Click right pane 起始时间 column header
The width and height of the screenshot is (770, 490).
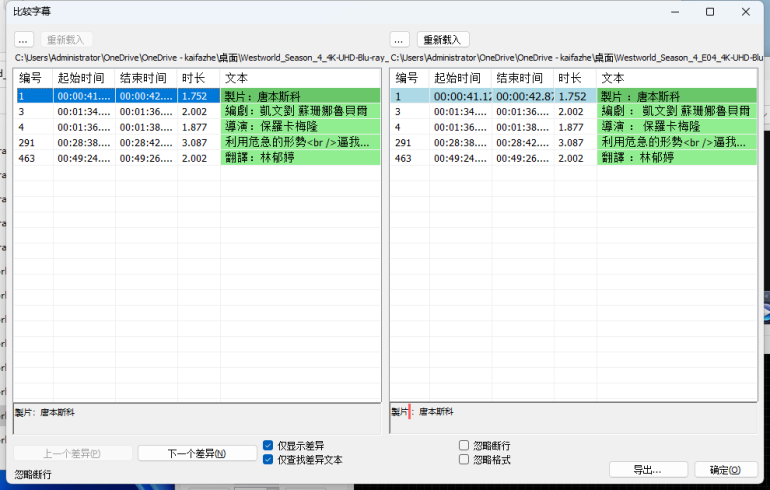461,78
